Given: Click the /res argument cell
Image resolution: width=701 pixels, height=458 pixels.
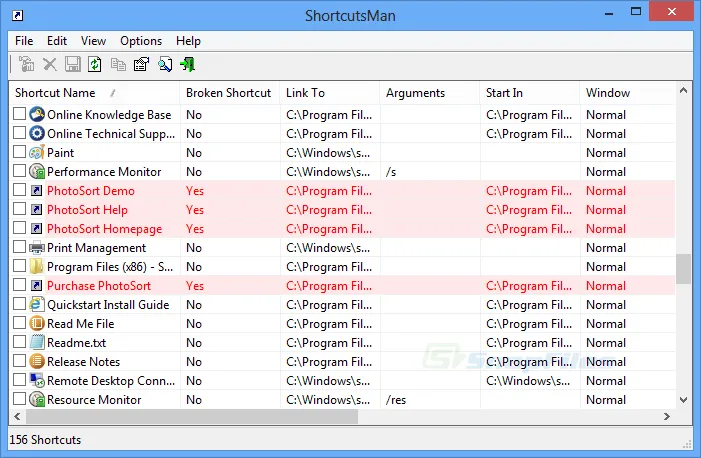Looking at the screenshot, I should point(396,400).
